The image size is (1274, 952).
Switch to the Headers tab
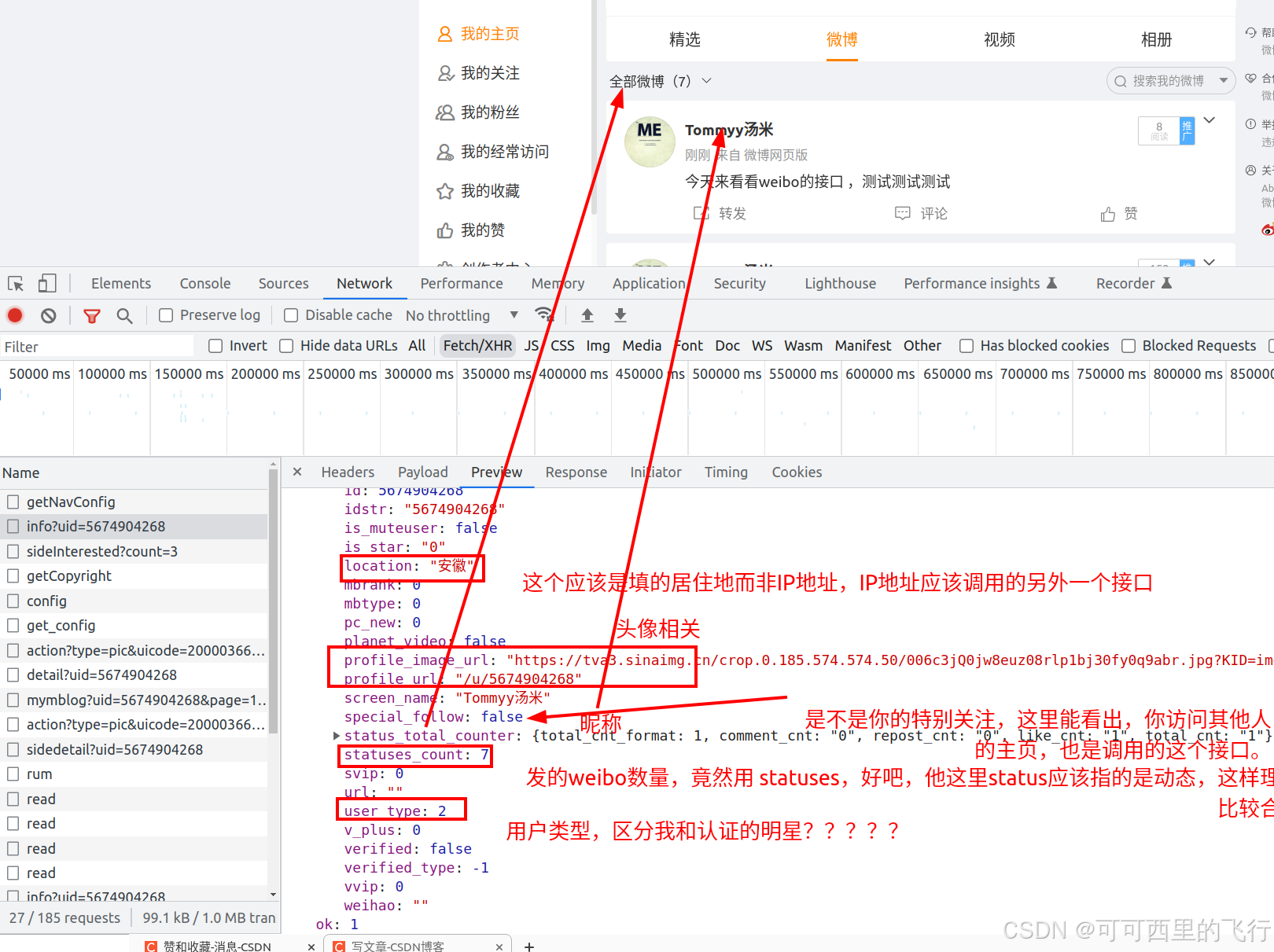[x=348, y=472]
